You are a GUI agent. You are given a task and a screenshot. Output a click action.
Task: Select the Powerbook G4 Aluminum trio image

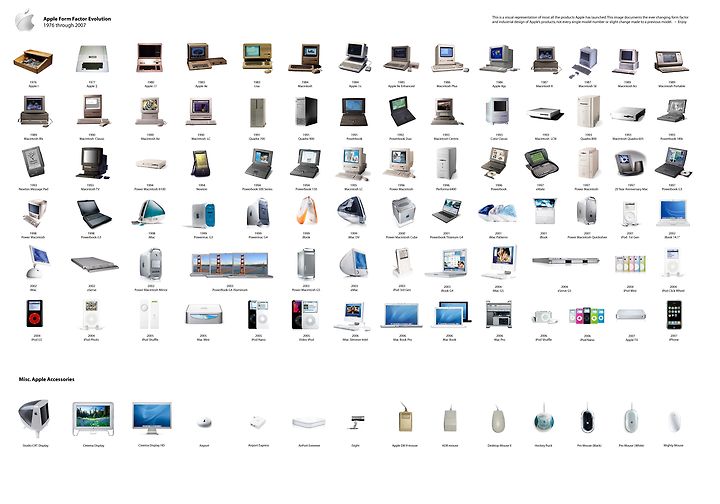pyautogui.click(x=231, y=265)
